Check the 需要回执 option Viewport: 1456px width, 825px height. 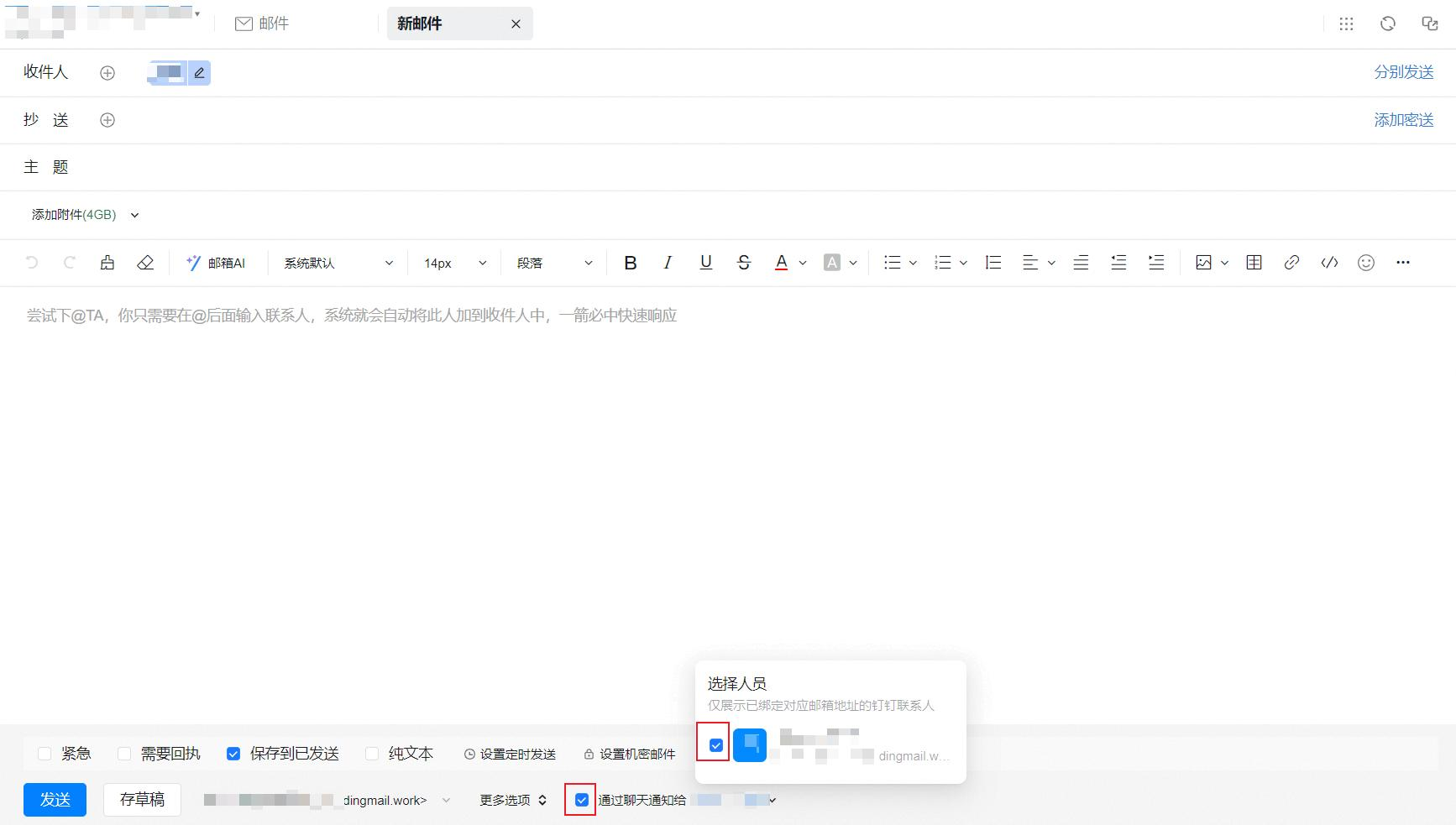tap(124, 754)
